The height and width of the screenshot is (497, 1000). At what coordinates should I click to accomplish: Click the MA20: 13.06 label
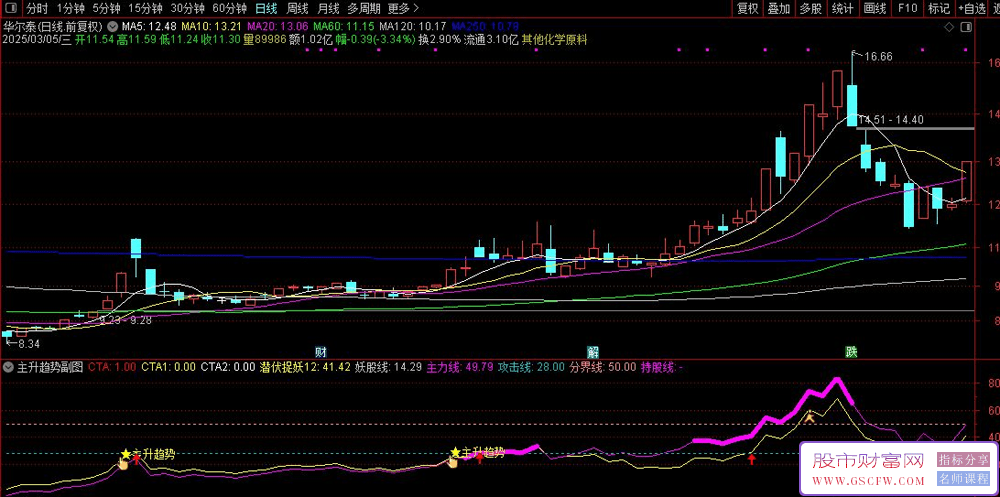(x=278, y=27)
